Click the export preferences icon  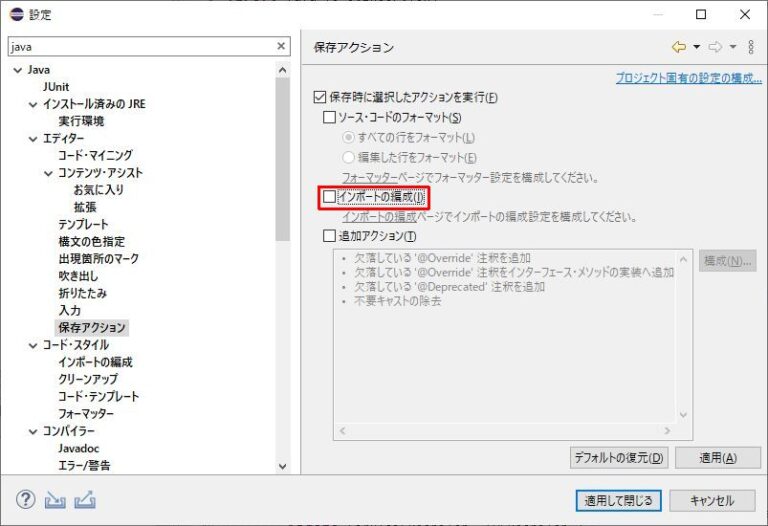coord(85,500)
